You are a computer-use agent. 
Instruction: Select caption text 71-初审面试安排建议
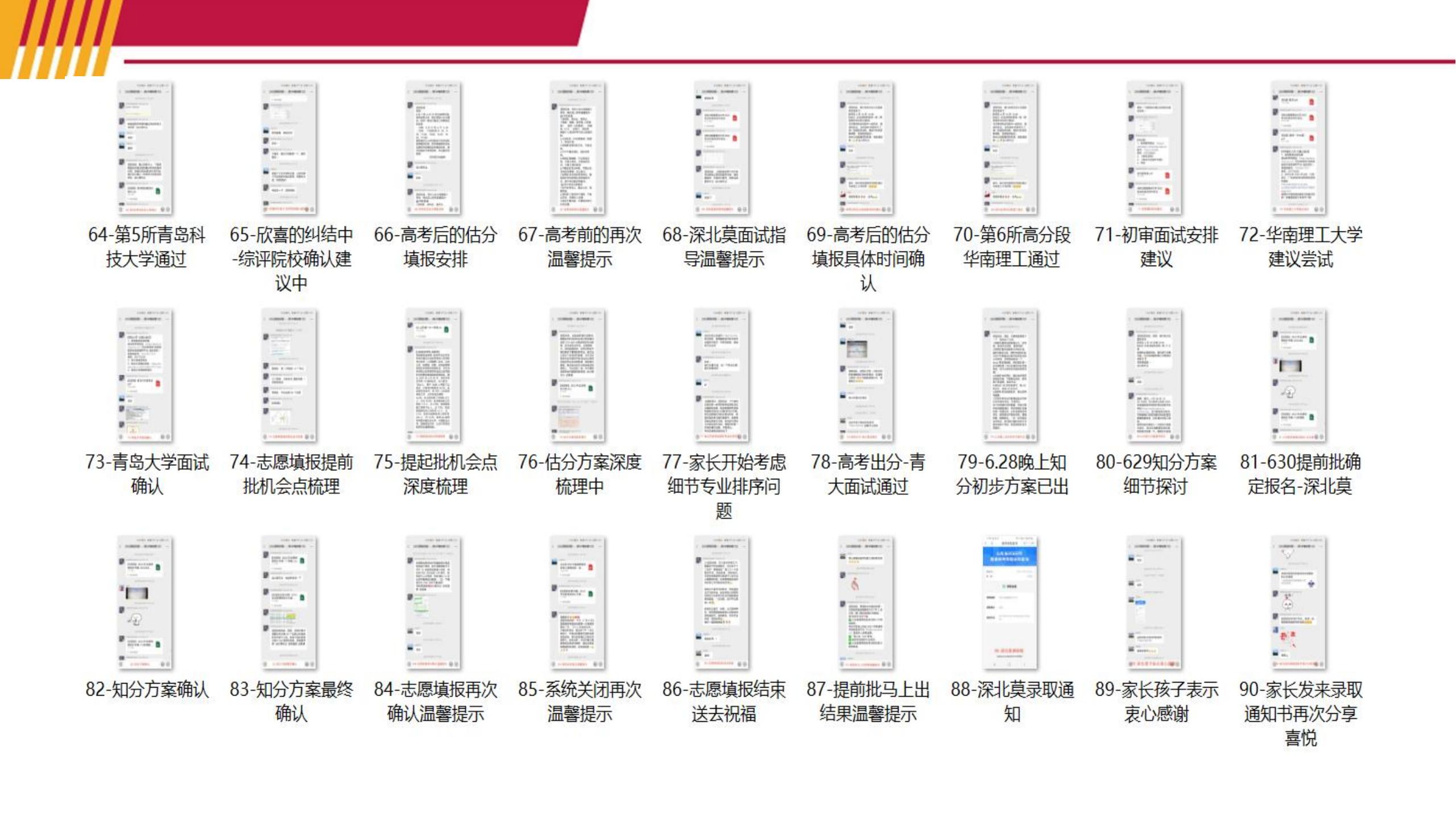1156,247
